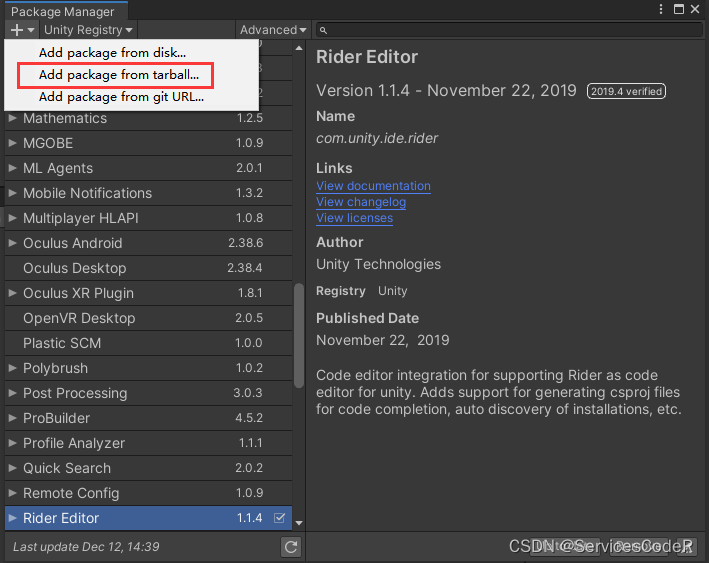
Task: Select the Plastic SCM package row
Action: pos(148,343)
